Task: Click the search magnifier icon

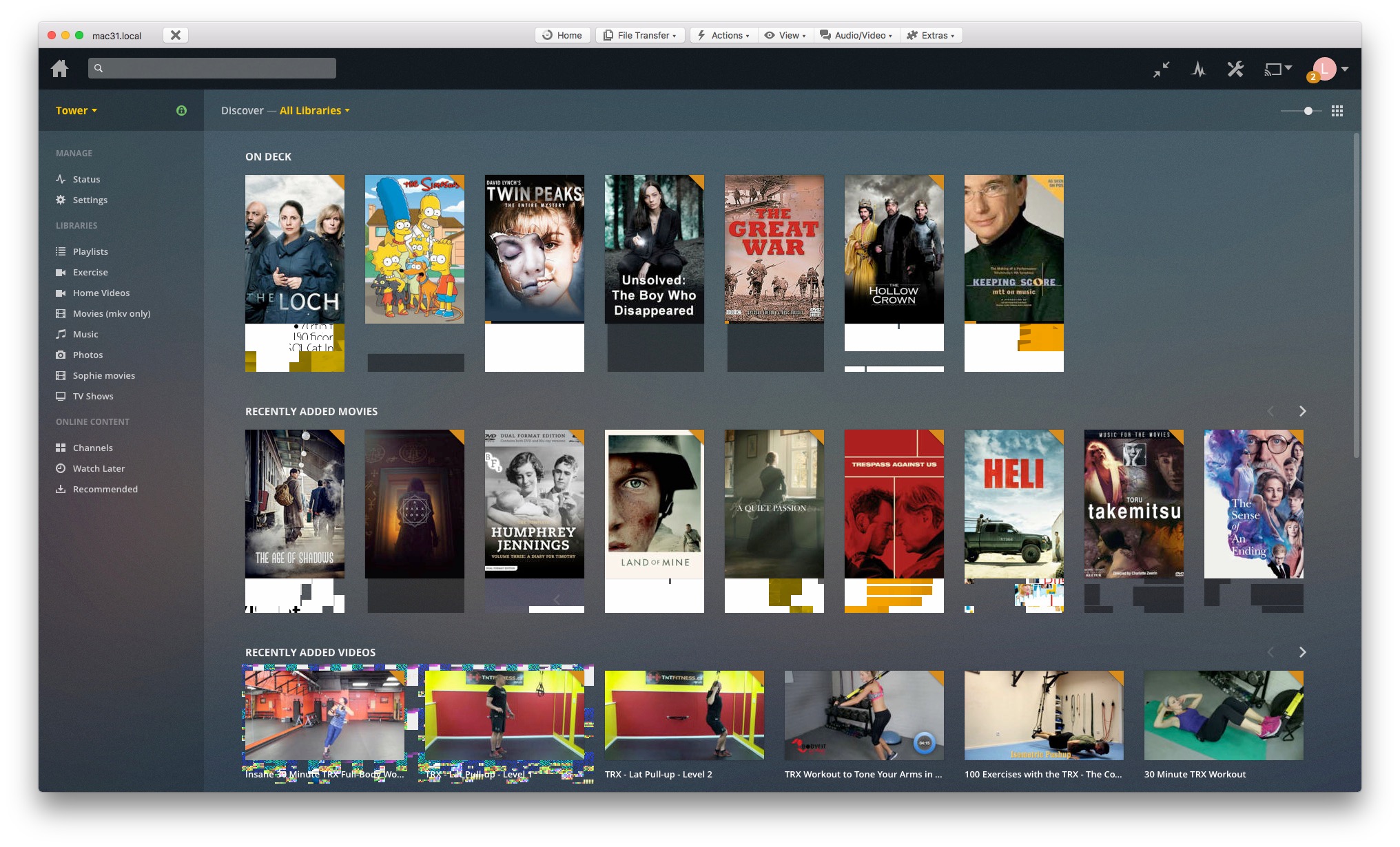Action: coord(99,68)
